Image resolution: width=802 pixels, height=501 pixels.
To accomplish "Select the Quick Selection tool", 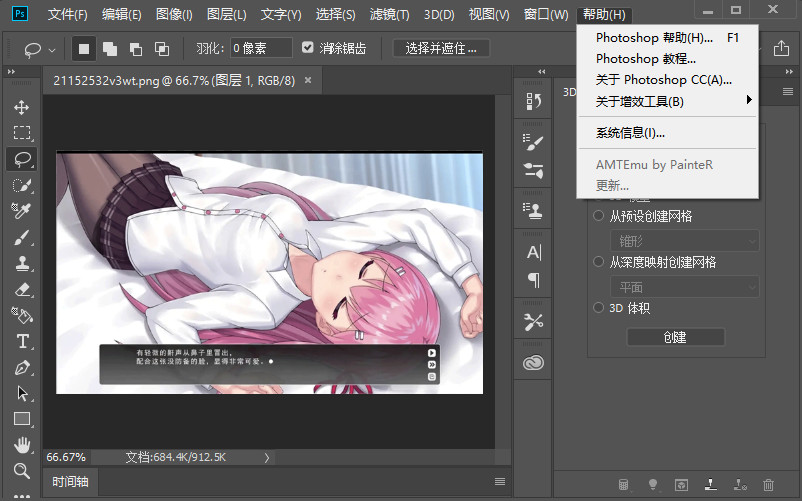I will coord(21,185).
